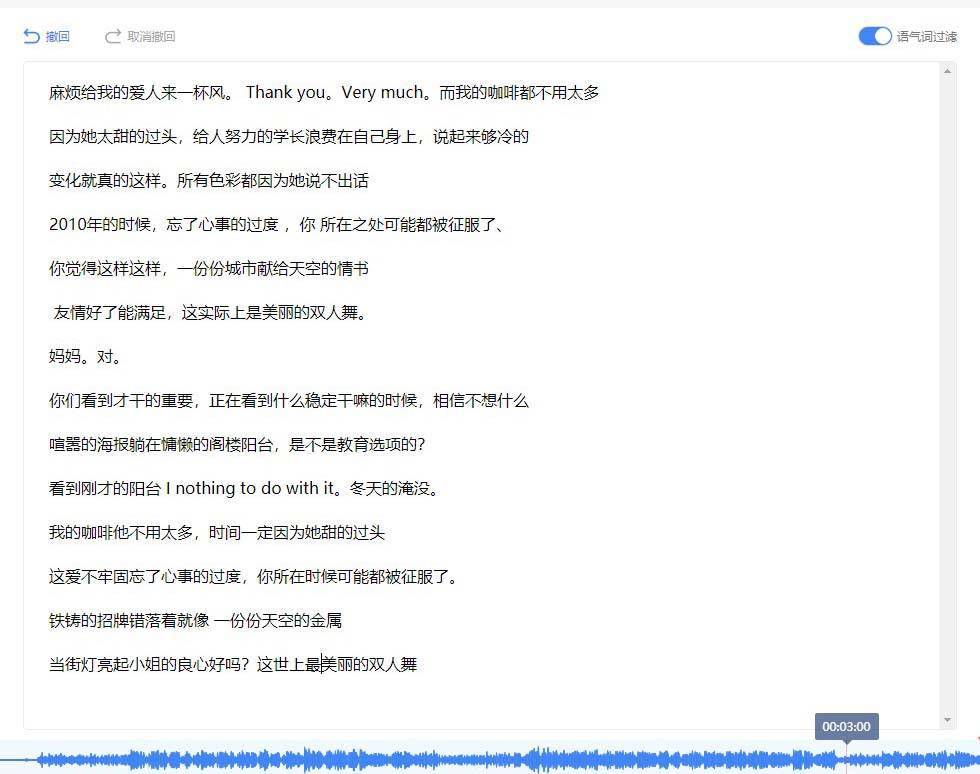Viewport: 980px width, 774px height.
Task: Click the line starting with 我的咖啡他不用太多
Action: [216, 533]
